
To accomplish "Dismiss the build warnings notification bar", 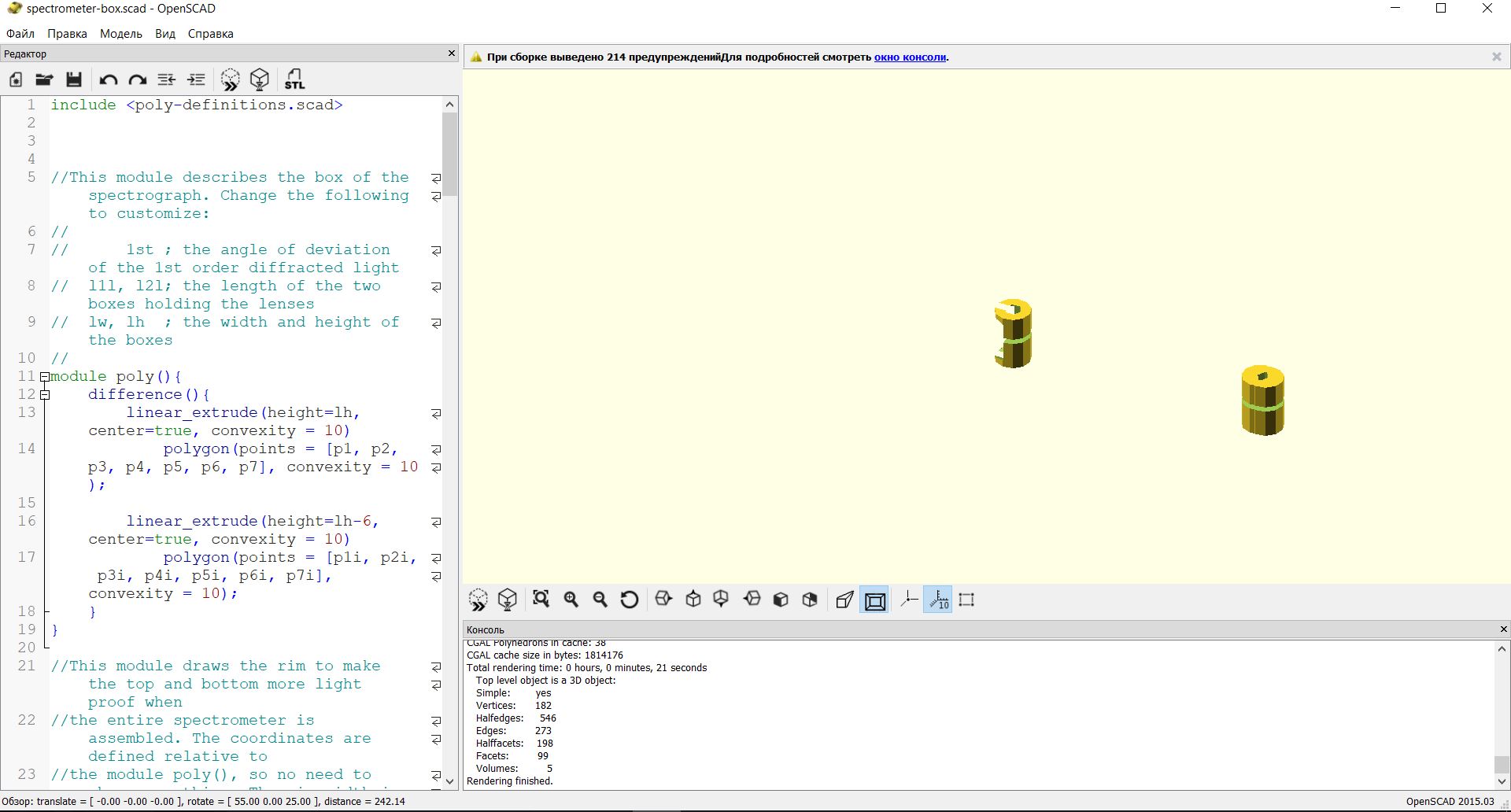I will 1496,57.
